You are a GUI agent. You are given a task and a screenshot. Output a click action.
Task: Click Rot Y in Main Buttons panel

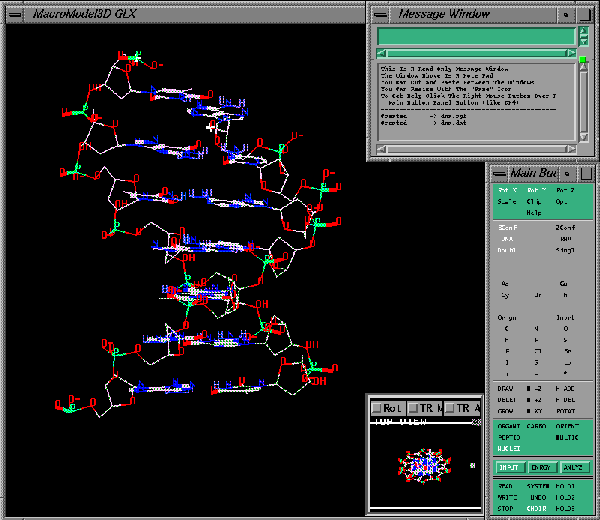tap(536, 190)
